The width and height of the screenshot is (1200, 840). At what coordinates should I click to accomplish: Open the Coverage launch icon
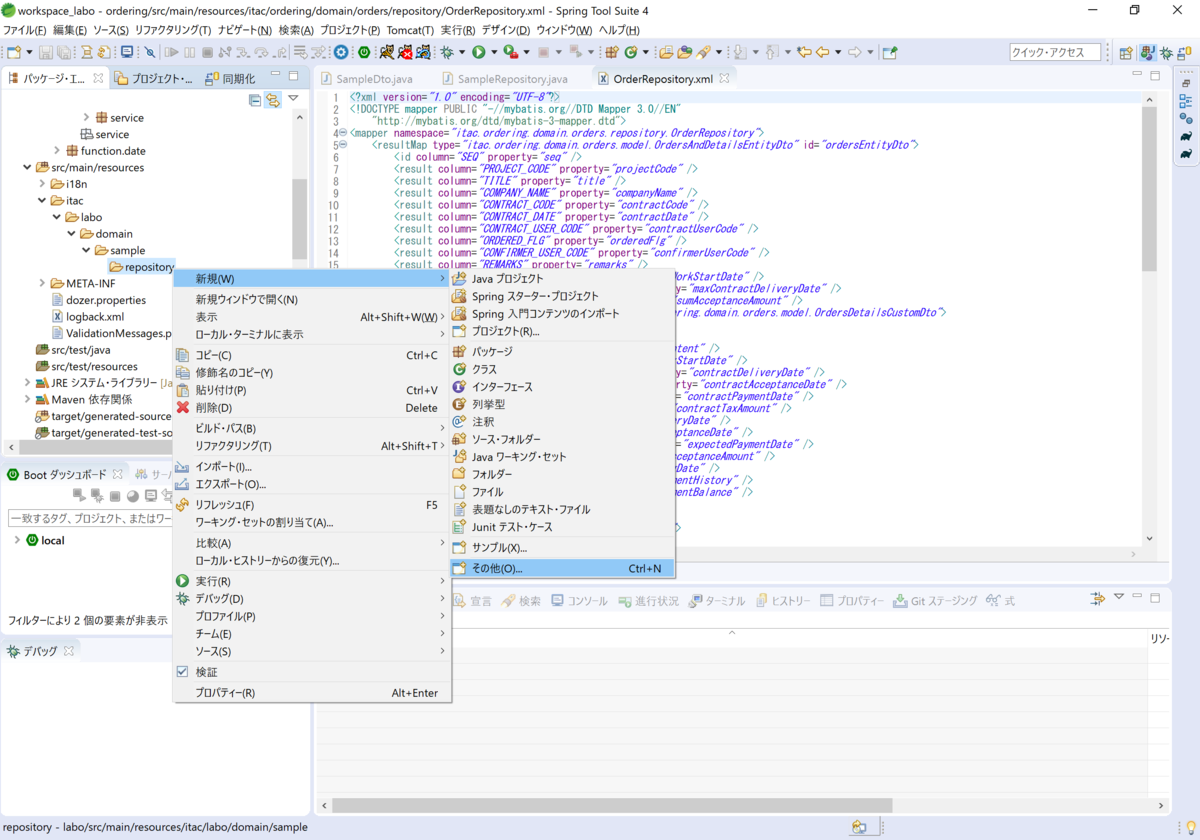pyautogui.click(x=509, y=52)
